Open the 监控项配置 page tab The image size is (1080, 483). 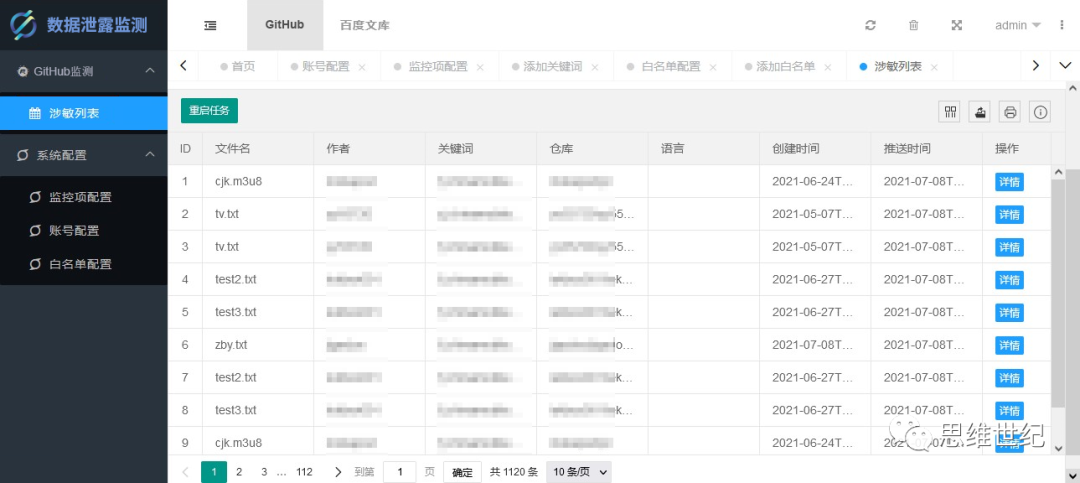pos(437,67)
